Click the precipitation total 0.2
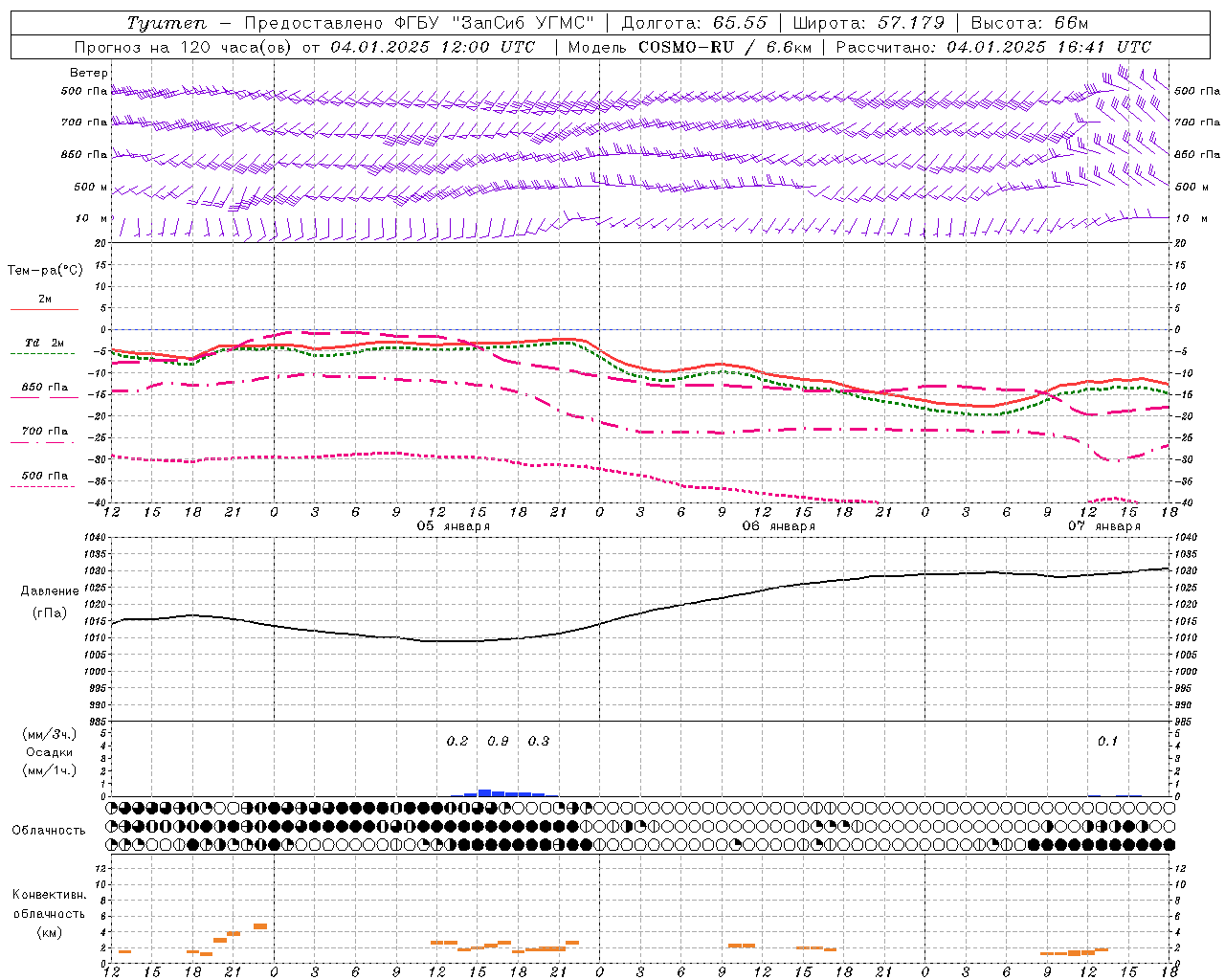The width and height of the screenshot is (1225, 980). (x=457, y=742)
